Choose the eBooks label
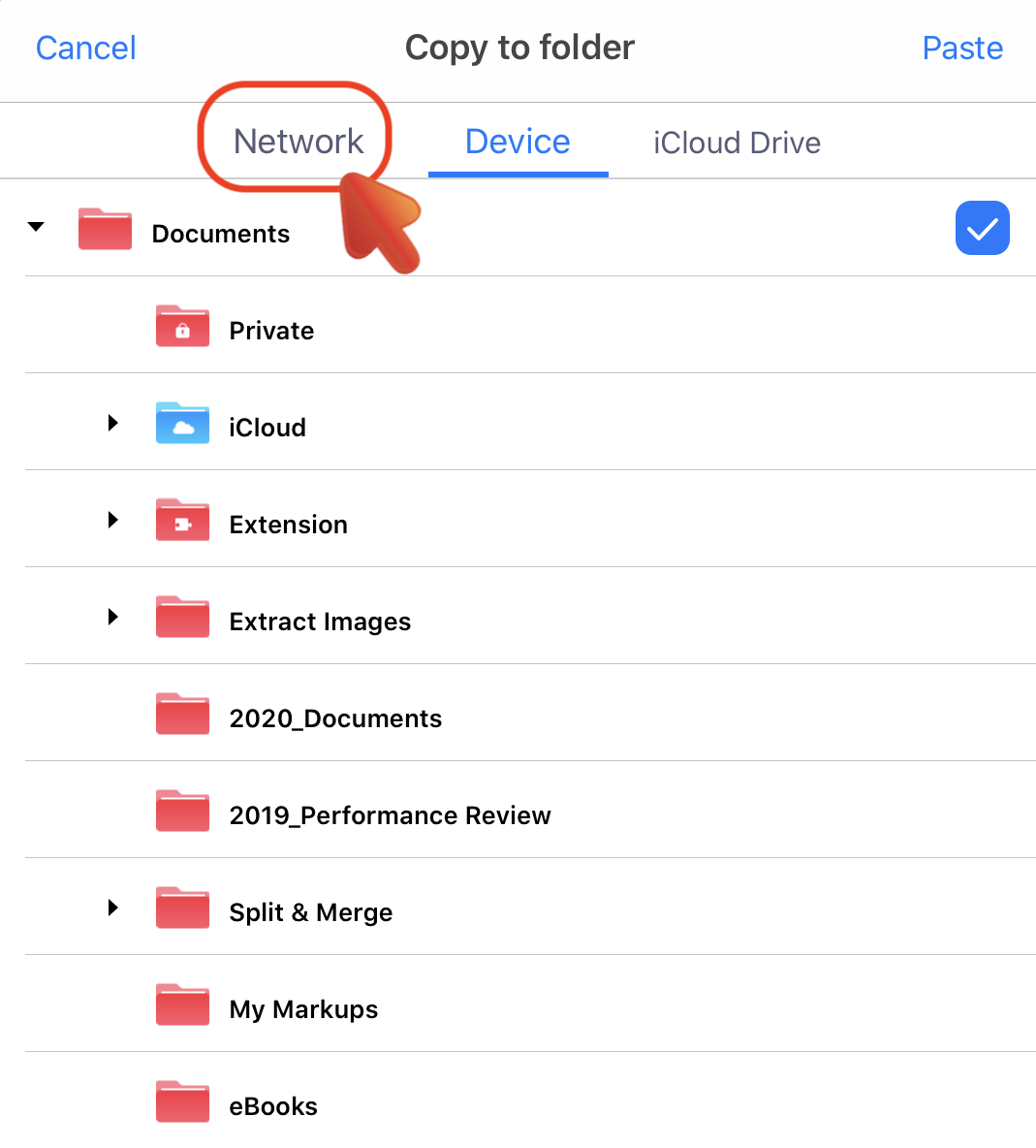This screenshot has width=1036, height=1148. (273, 1106)
